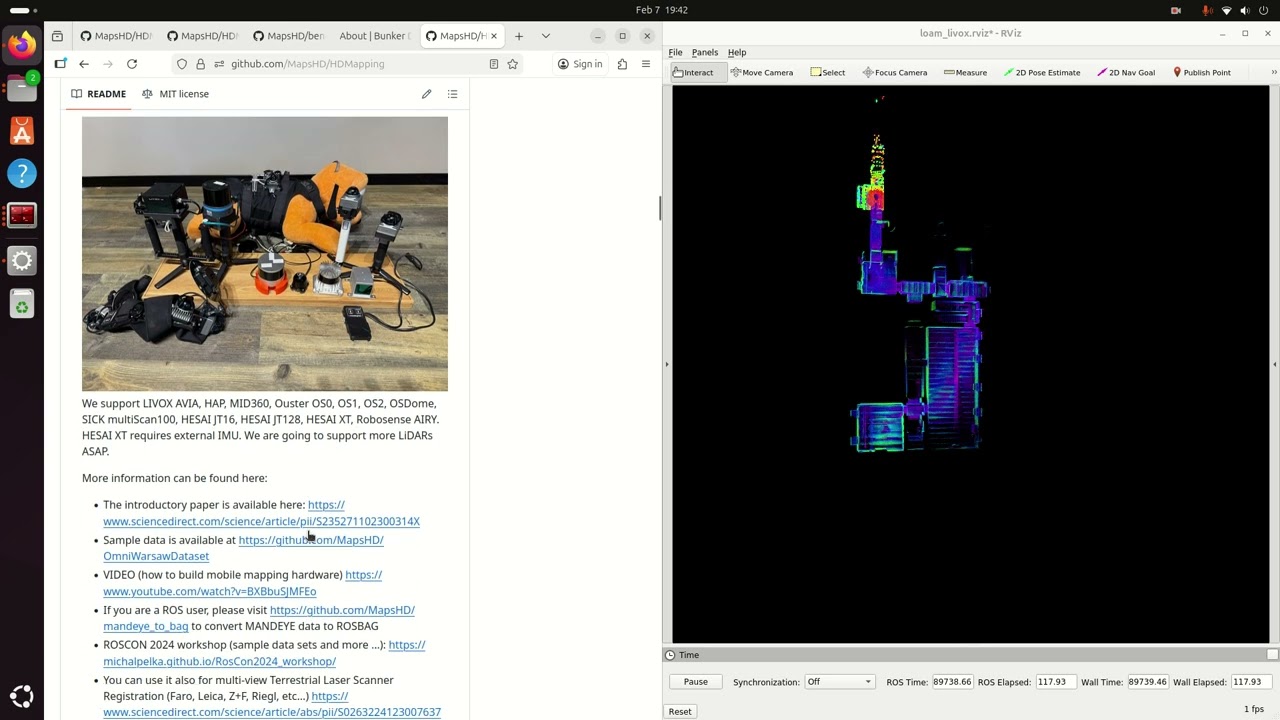
Task: Open Help from the Ubuntu dock
Action: pyautogui.click(x=22, y=173)
